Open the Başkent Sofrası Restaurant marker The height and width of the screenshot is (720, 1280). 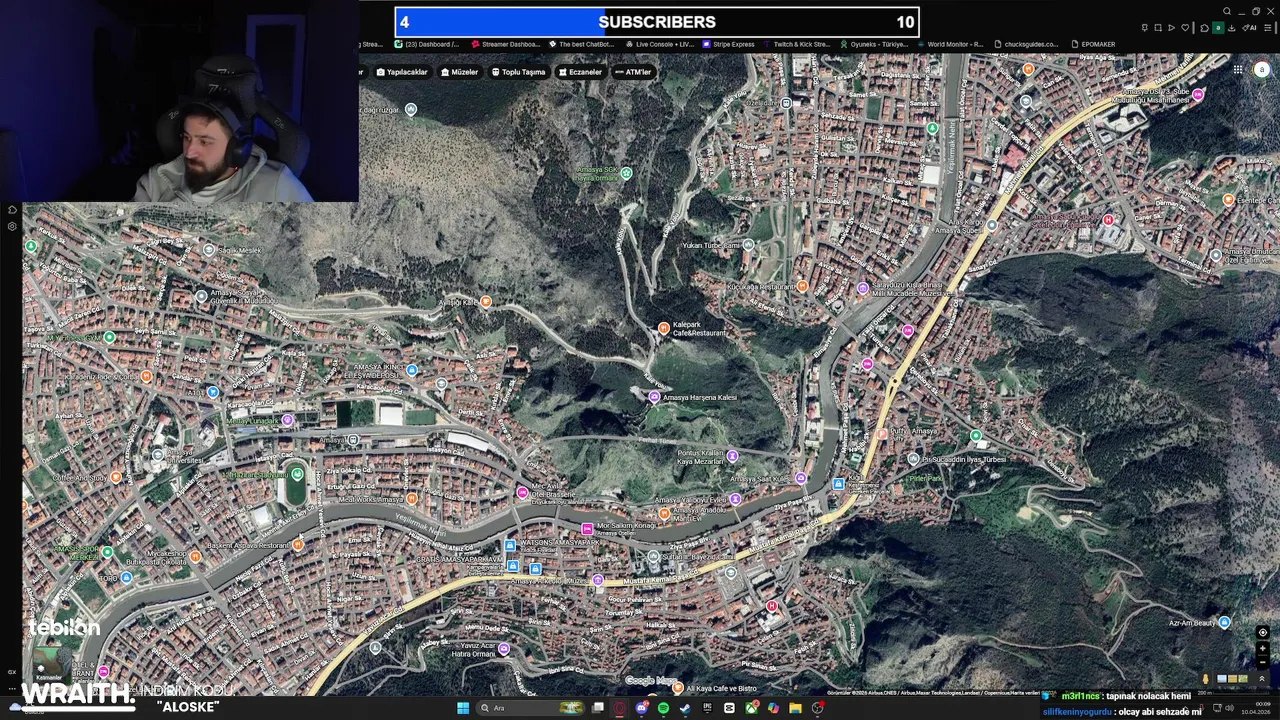click(x=298, y=545)
